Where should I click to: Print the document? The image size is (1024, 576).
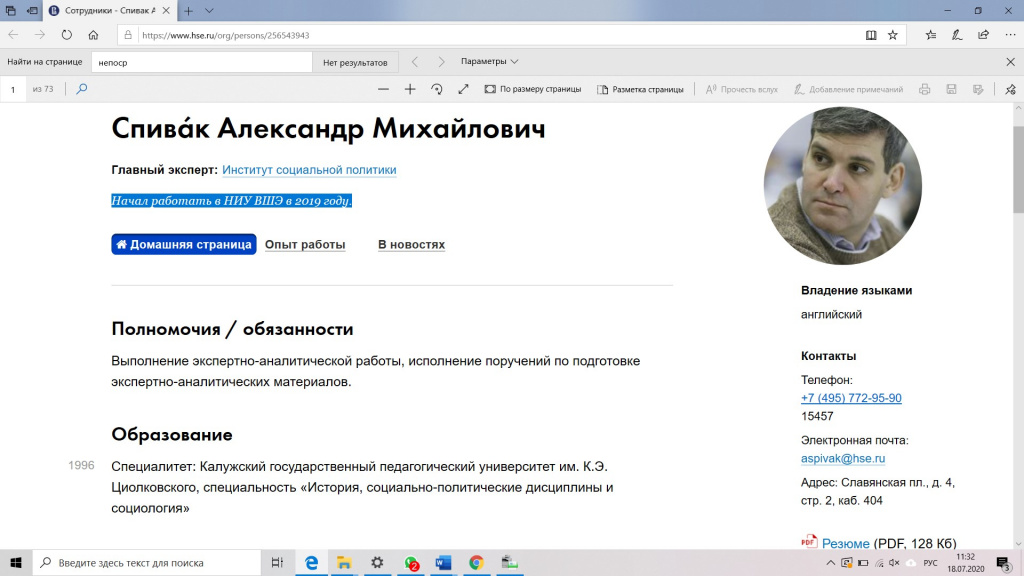925,89
